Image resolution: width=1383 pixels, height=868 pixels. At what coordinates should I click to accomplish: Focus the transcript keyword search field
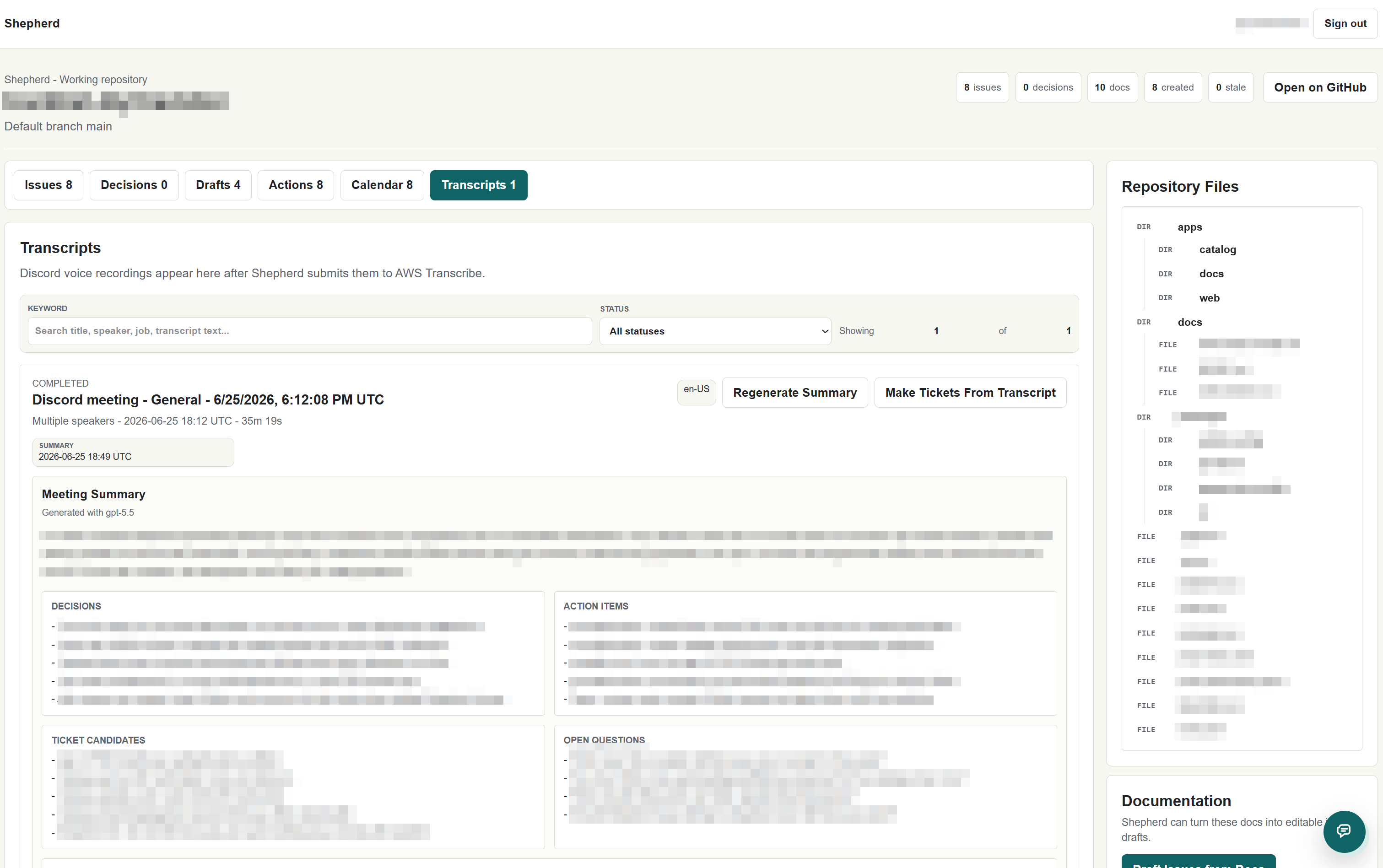(x=309, y=331)
